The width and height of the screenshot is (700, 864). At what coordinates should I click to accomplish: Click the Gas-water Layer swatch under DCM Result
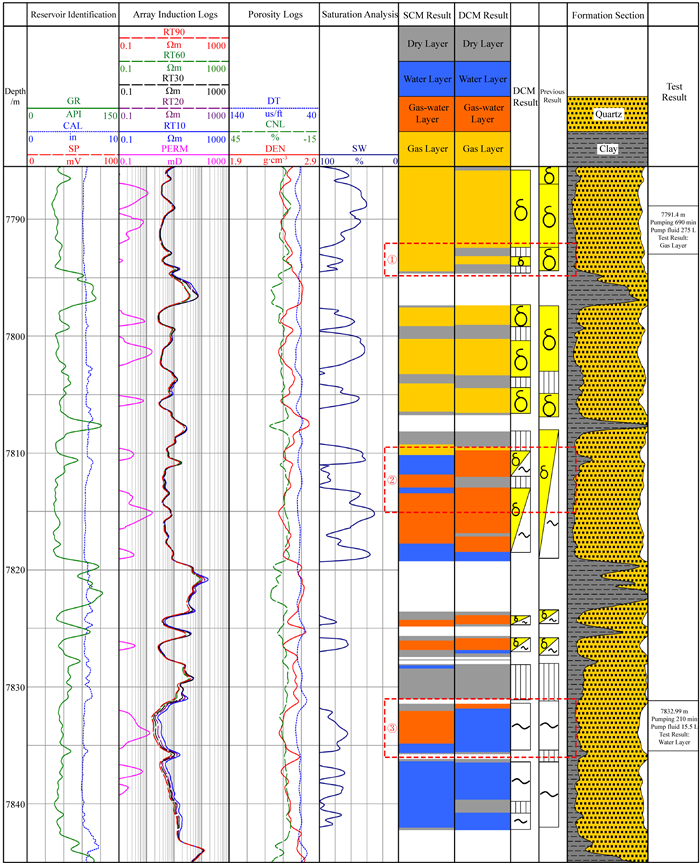click(483, 113)
